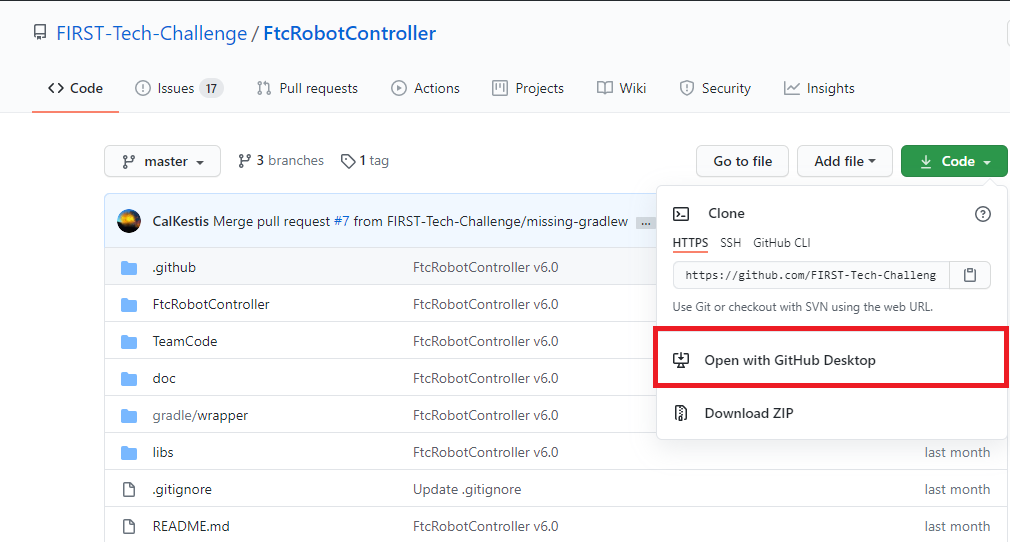Screen dimensions: 1010x542
Task: Click the Clone terminal icon
Action: (x=681, y=213)
